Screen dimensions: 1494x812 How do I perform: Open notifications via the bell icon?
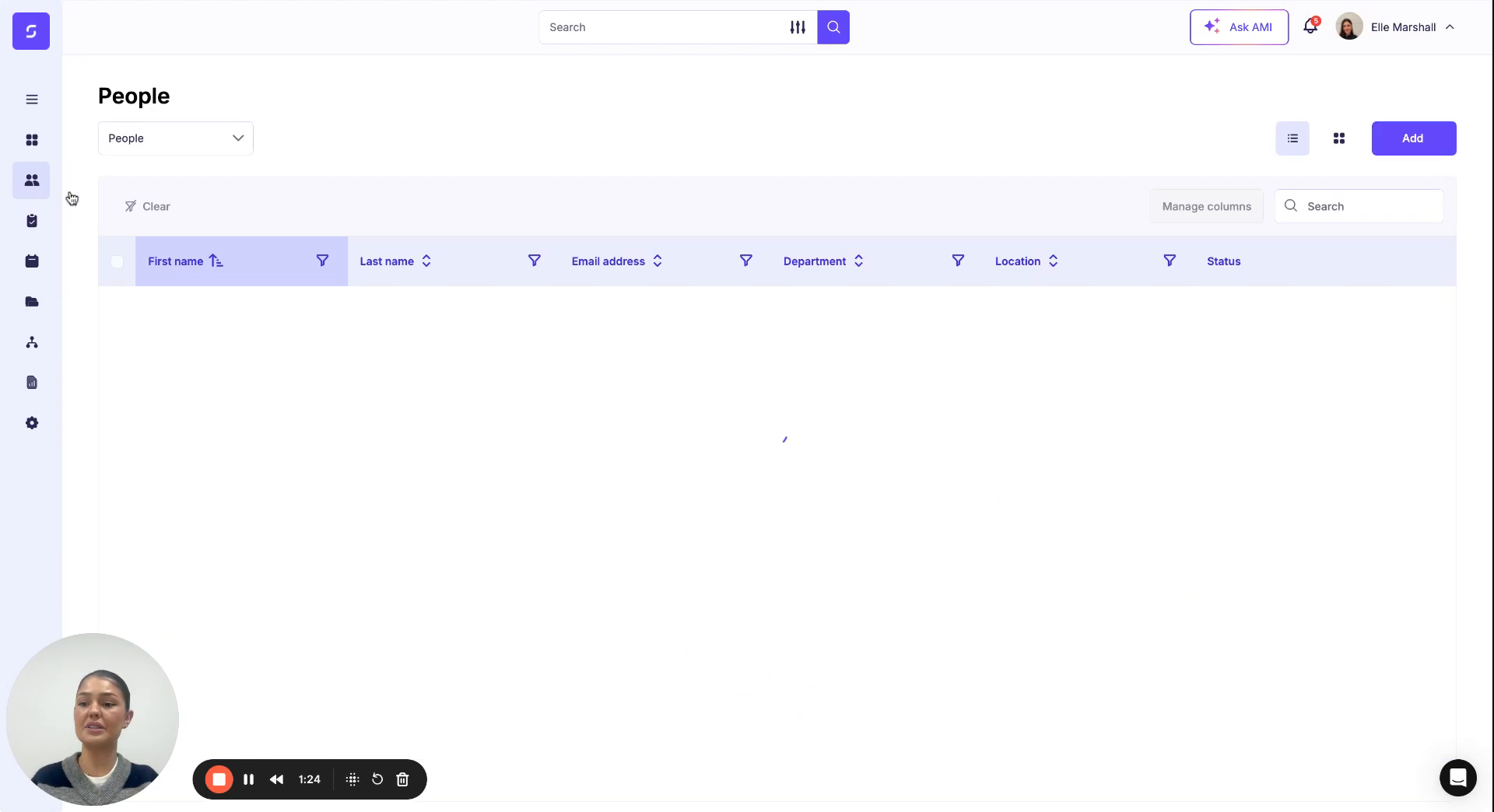pos(1310,26)
